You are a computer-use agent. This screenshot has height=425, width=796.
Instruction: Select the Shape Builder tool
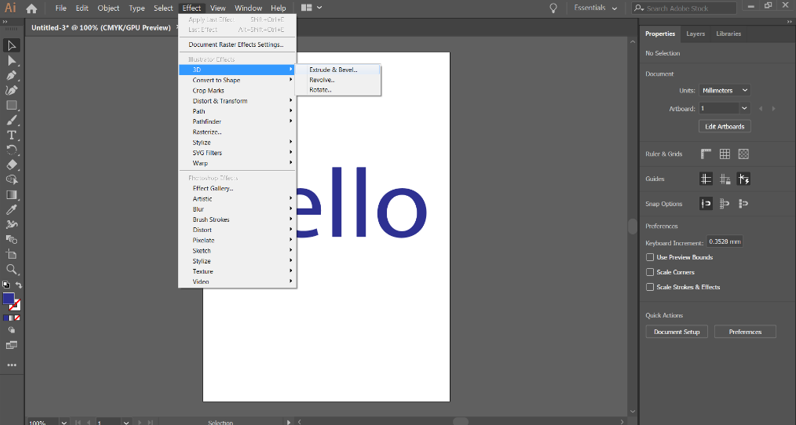(12, 180)
